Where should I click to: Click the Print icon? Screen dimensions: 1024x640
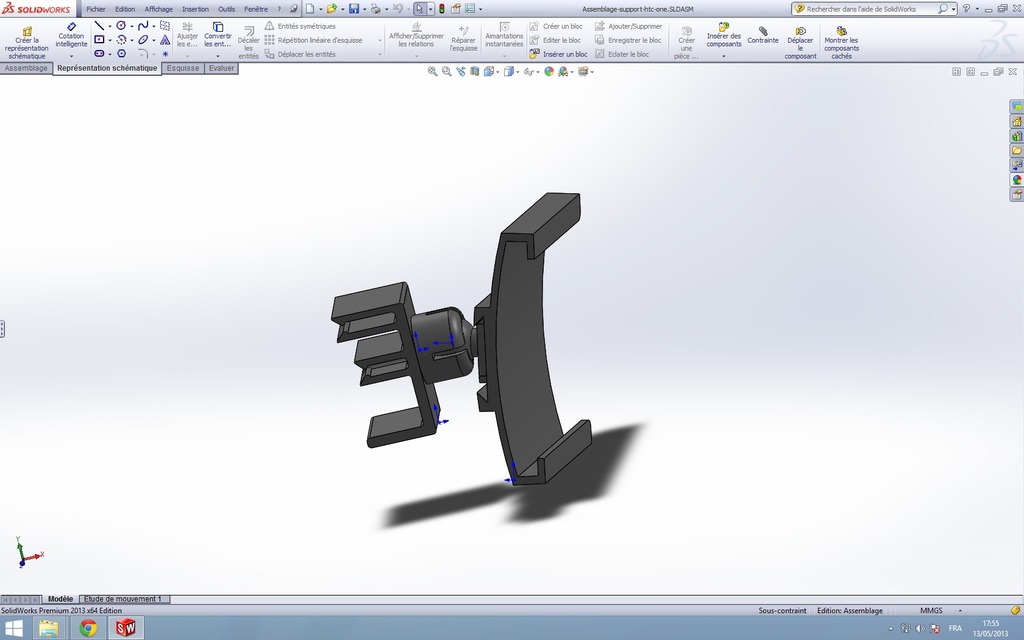point(376,9)
